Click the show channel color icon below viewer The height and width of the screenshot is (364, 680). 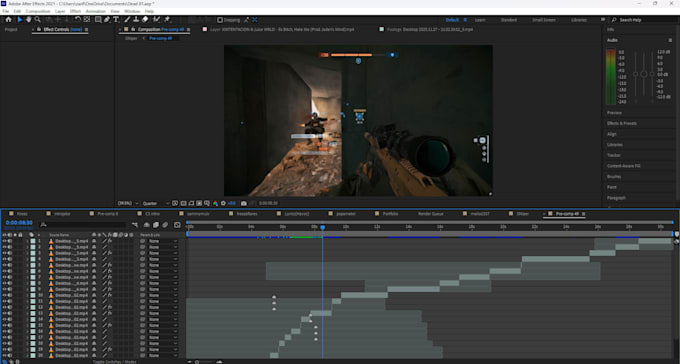[x=215, y=203]
